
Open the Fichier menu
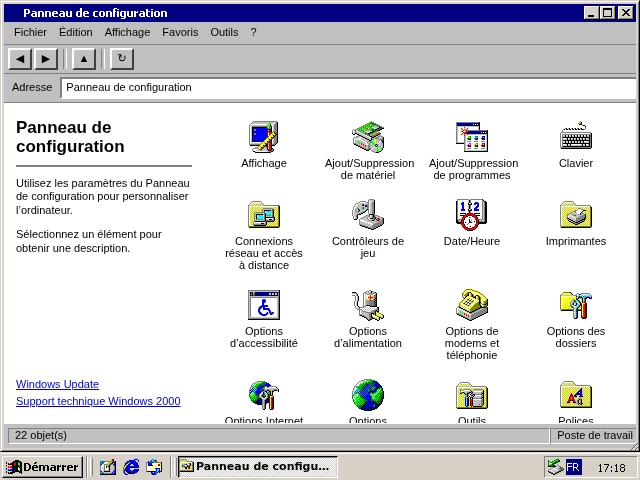click(30, 32)
